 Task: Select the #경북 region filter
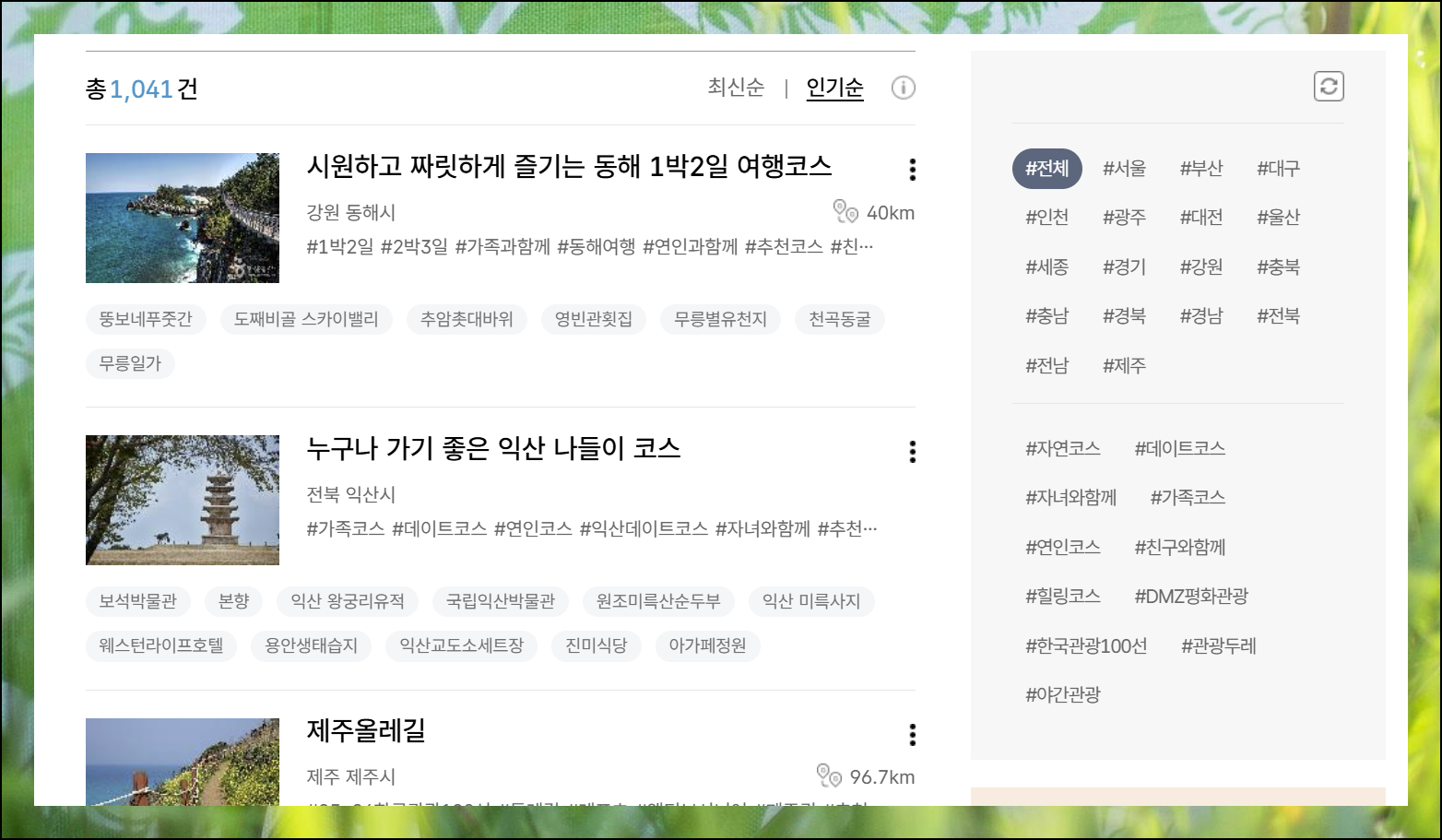click(1124, 316)
